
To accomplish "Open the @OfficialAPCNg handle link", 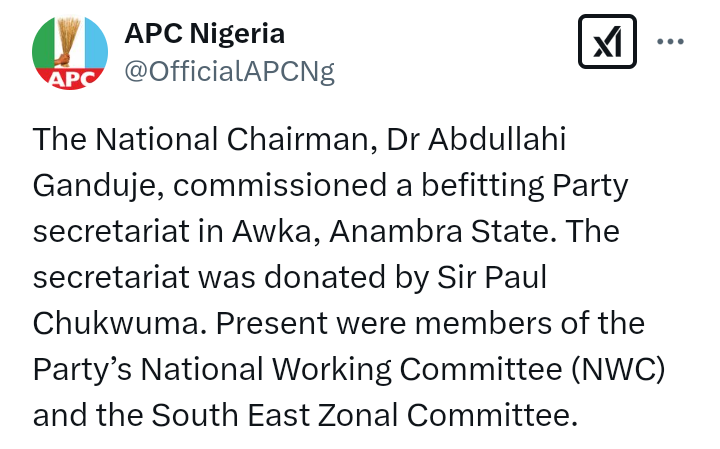I will pyautogui.click(x=229, y=71).
